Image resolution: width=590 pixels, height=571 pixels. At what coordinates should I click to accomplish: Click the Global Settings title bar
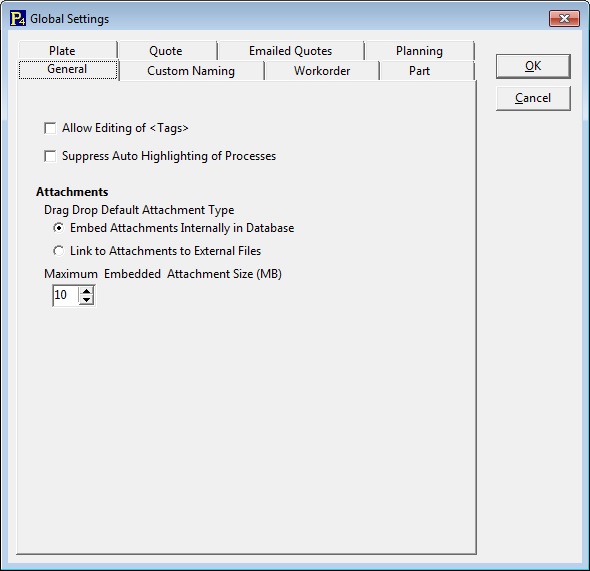(x=286, y=18)
